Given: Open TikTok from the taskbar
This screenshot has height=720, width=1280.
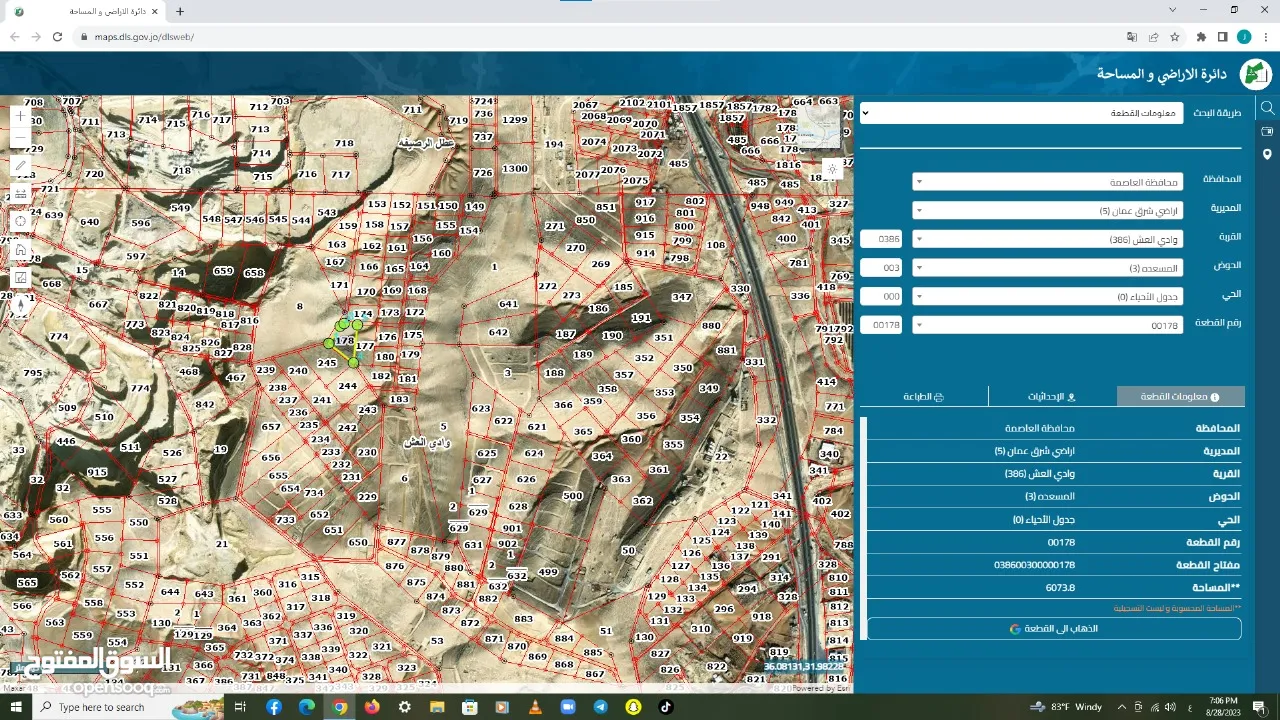Looking at the screenshot, I should coord(665,707).
